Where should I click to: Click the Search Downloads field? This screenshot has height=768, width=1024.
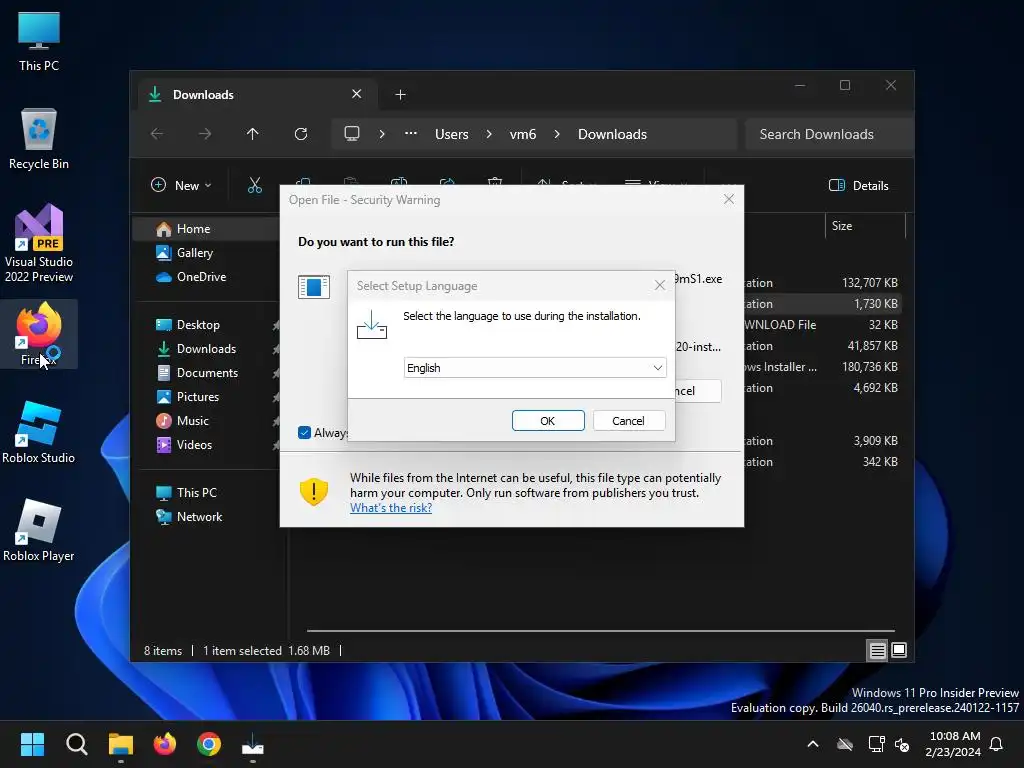coord(828,134)
